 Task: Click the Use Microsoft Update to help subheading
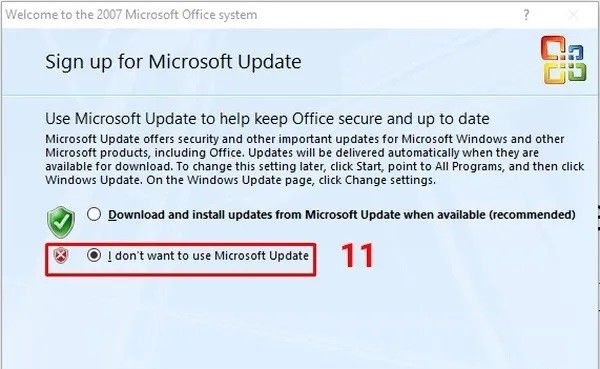coord(267,119)
